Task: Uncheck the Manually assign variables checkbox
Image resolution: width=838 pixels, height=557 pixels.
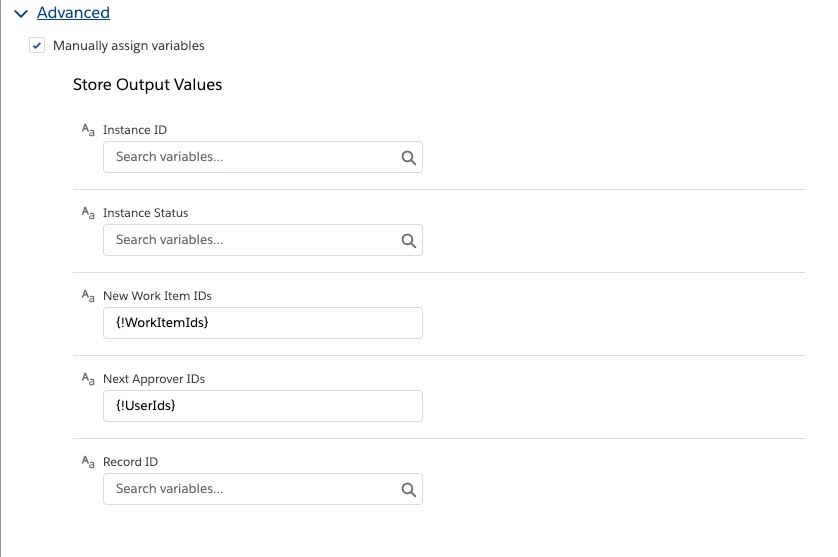Action: click(x=37, y=46)
